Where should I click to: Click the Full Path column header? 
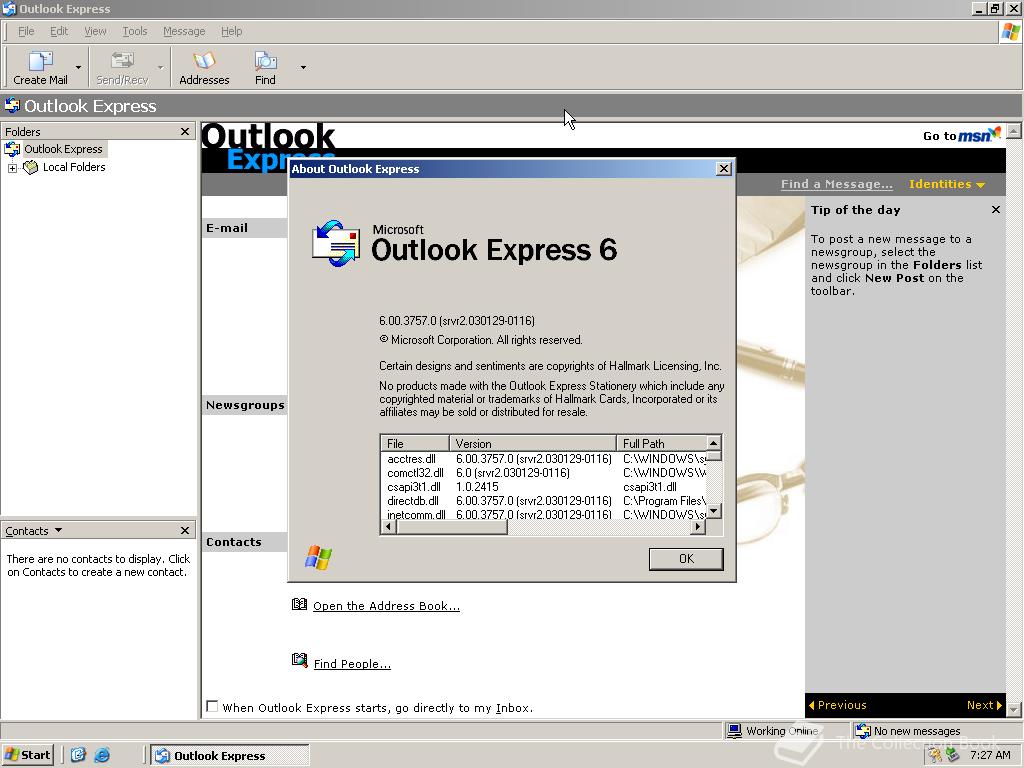coord(662,443)
